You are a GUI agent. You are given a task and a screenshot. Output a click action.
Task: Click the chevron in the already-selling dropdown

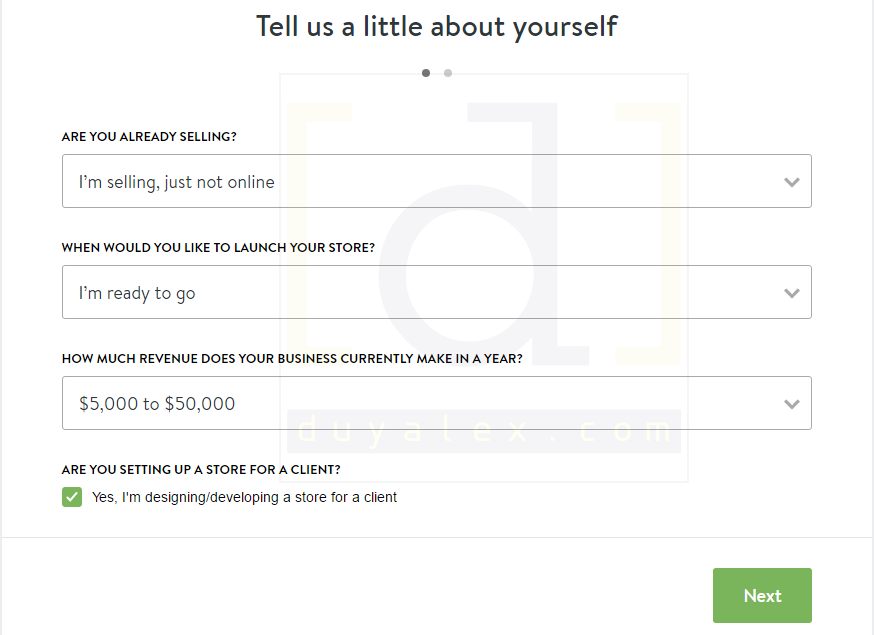(792, 182)
